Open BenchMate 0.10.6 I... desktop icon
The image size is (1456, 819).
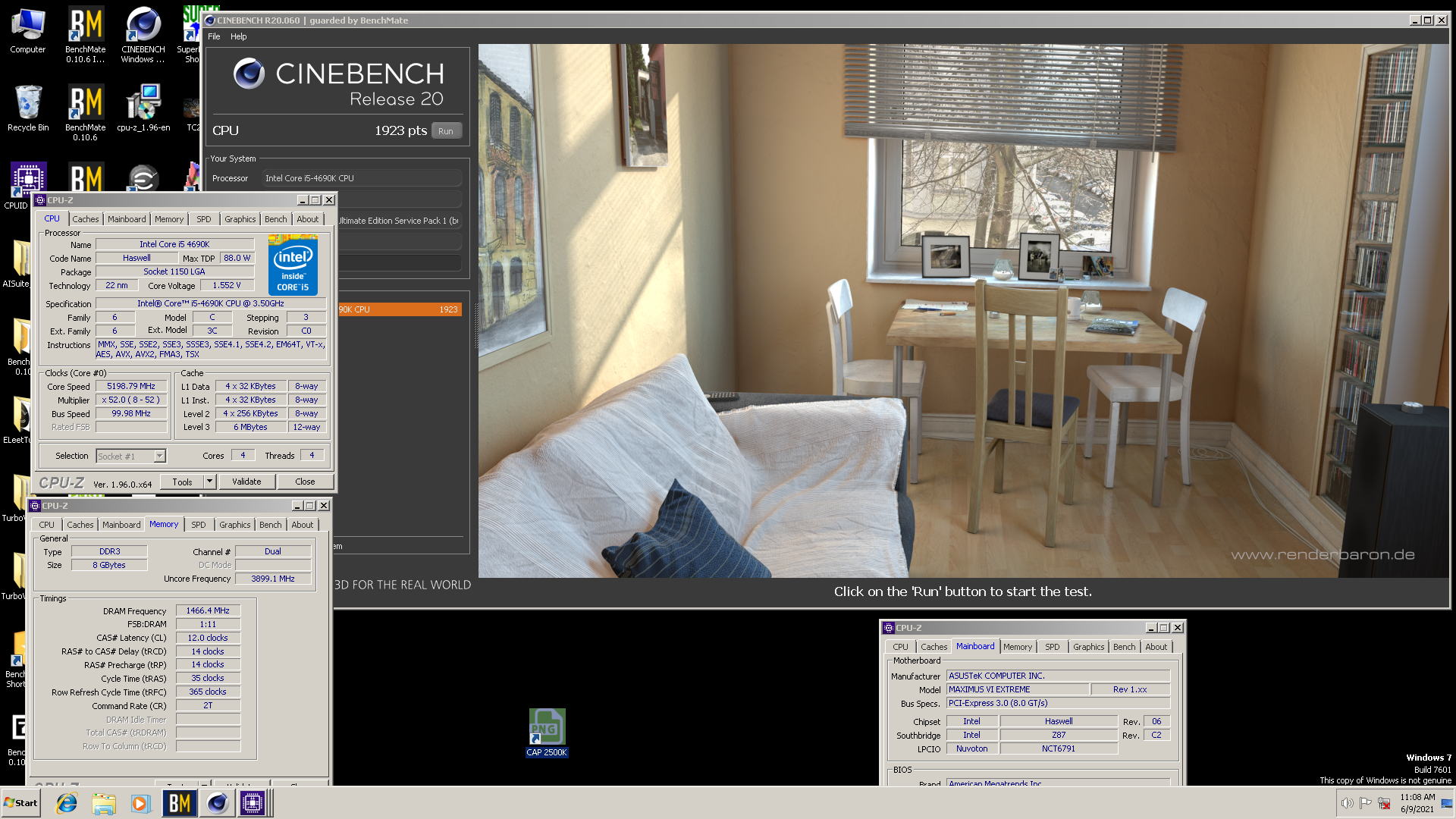click(x=85, y=35)
